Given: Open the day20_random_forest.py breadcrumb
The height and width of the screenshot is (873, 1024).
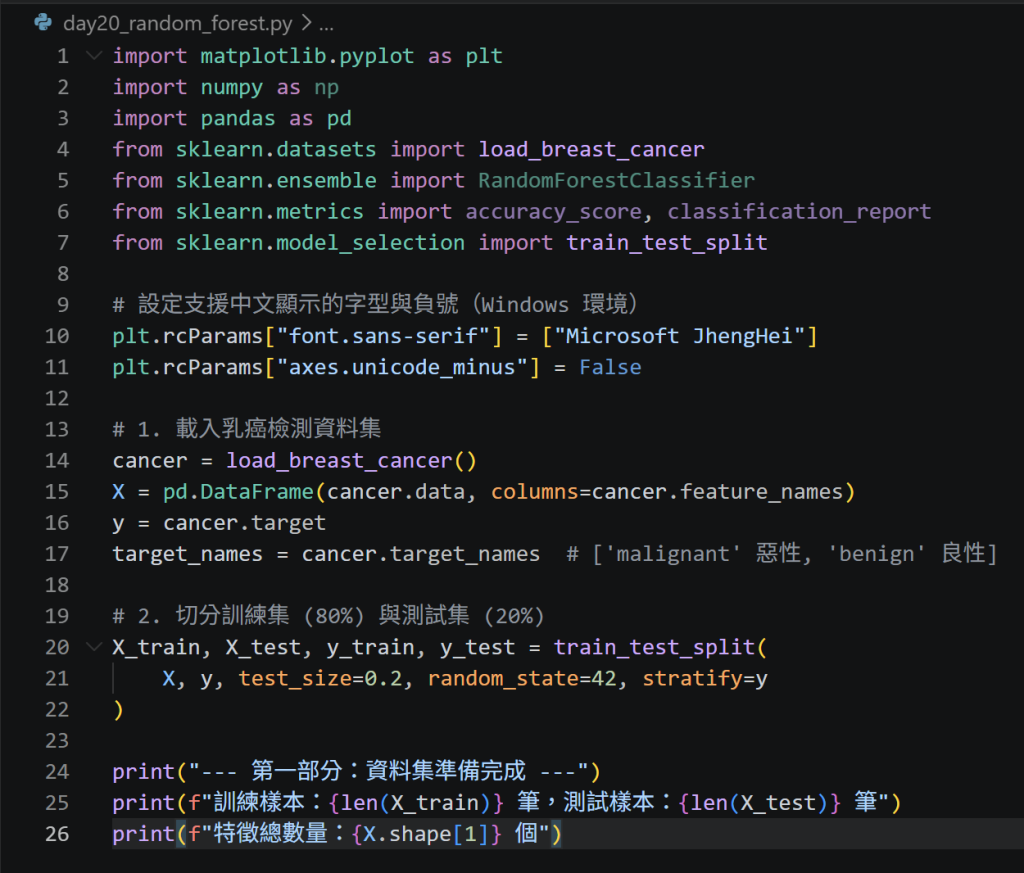Looking at the screenshot, I should pyautogui.click(x=178, y=24).
